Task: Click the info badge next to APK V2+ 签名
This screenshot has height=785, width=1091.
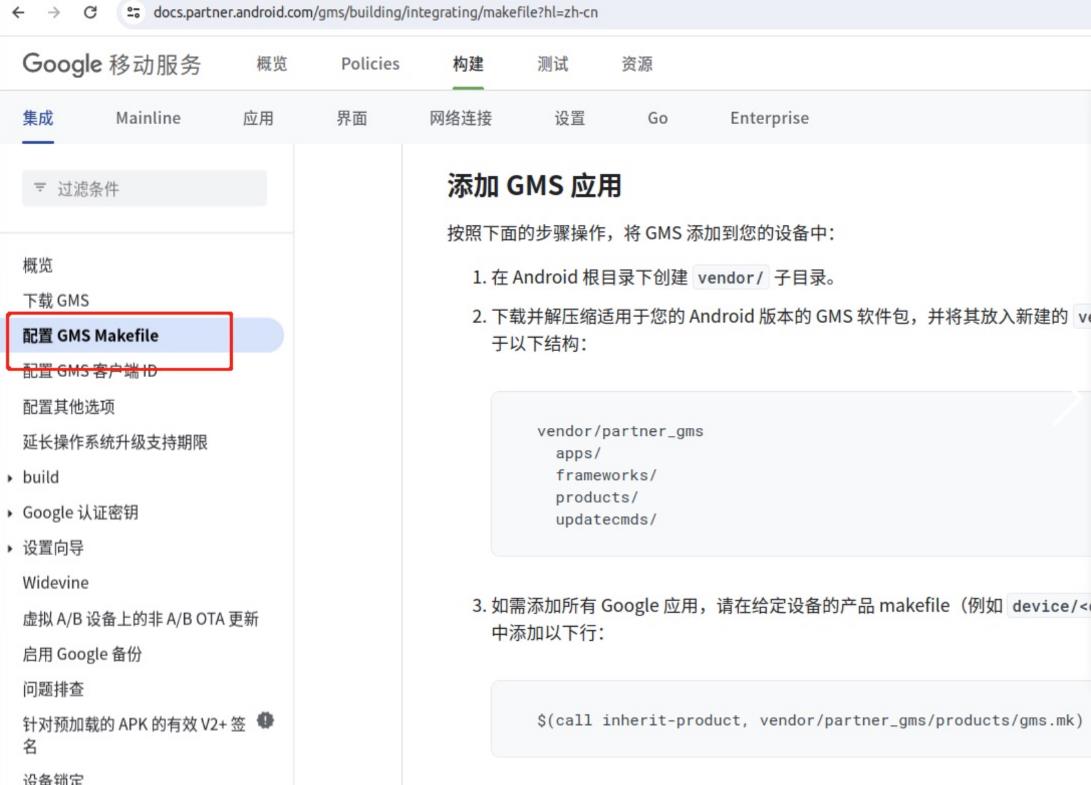Action: [265, 720]
